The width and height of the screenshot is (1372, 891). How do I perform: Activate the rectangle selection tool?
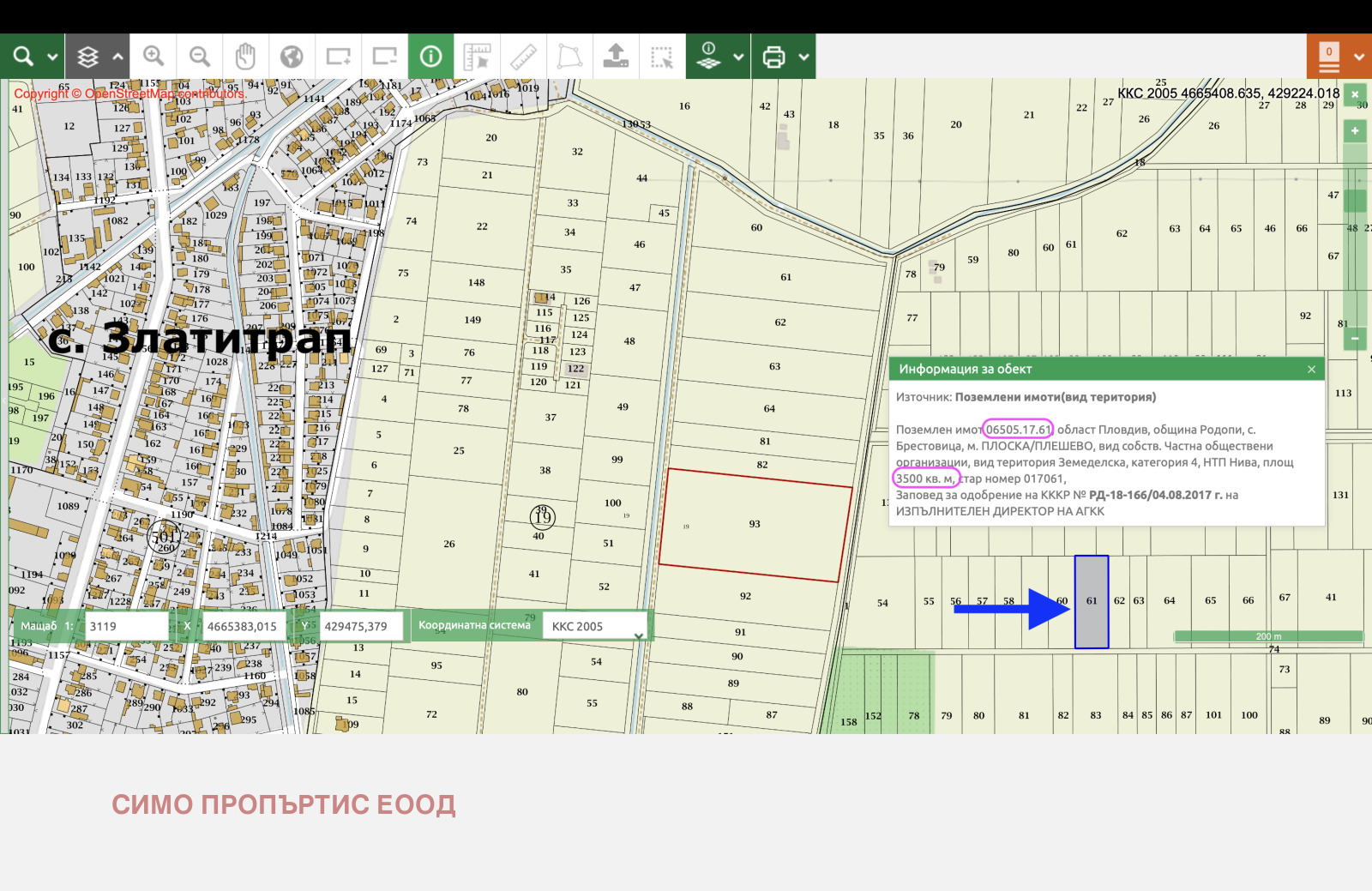[662, 57]
